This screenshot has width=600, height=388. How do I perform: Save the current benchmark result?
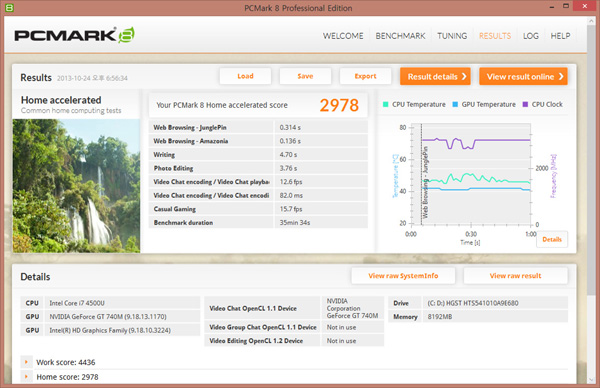(x=305, y=76)
